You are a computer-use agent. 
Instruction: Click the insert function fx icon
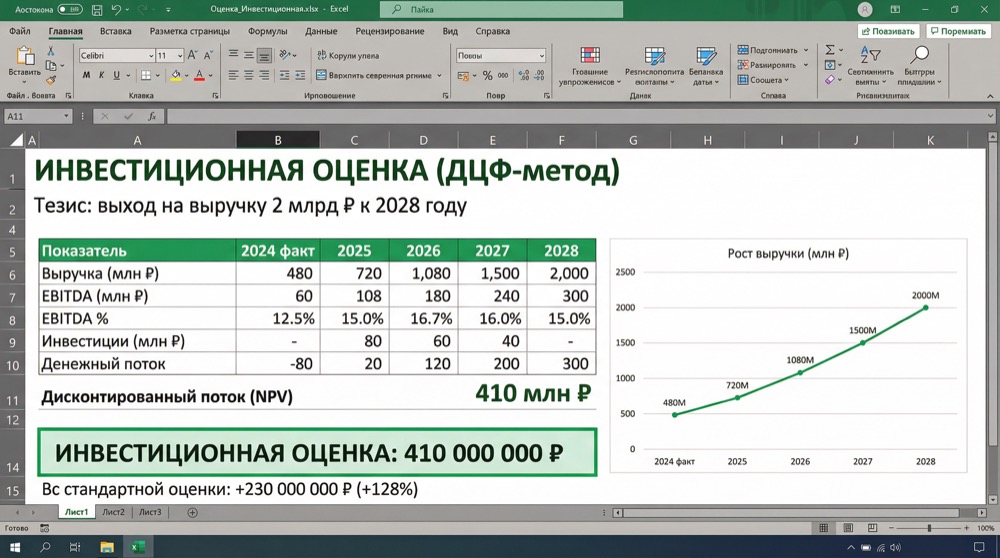coord(152,116)
